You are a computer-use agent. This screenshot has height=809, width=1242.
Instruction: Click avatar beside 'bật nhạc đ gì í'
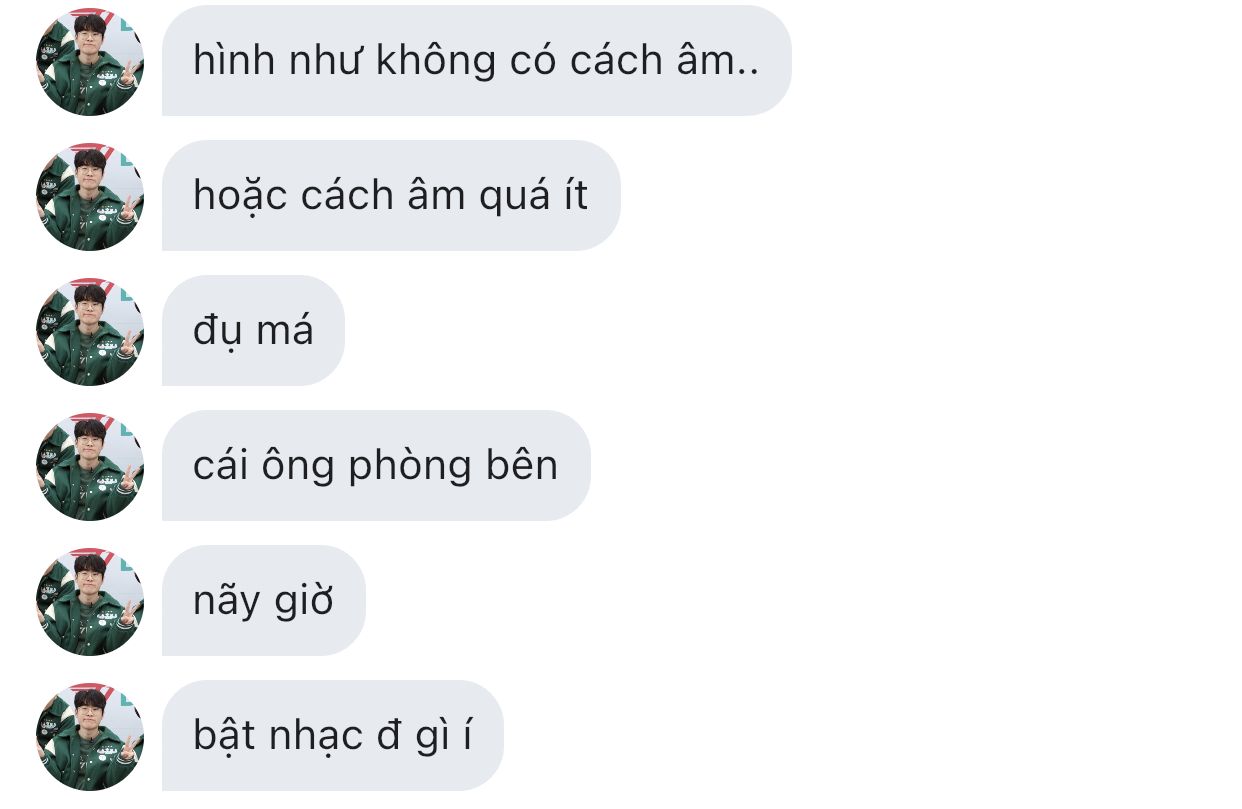[x=90, y=736]
